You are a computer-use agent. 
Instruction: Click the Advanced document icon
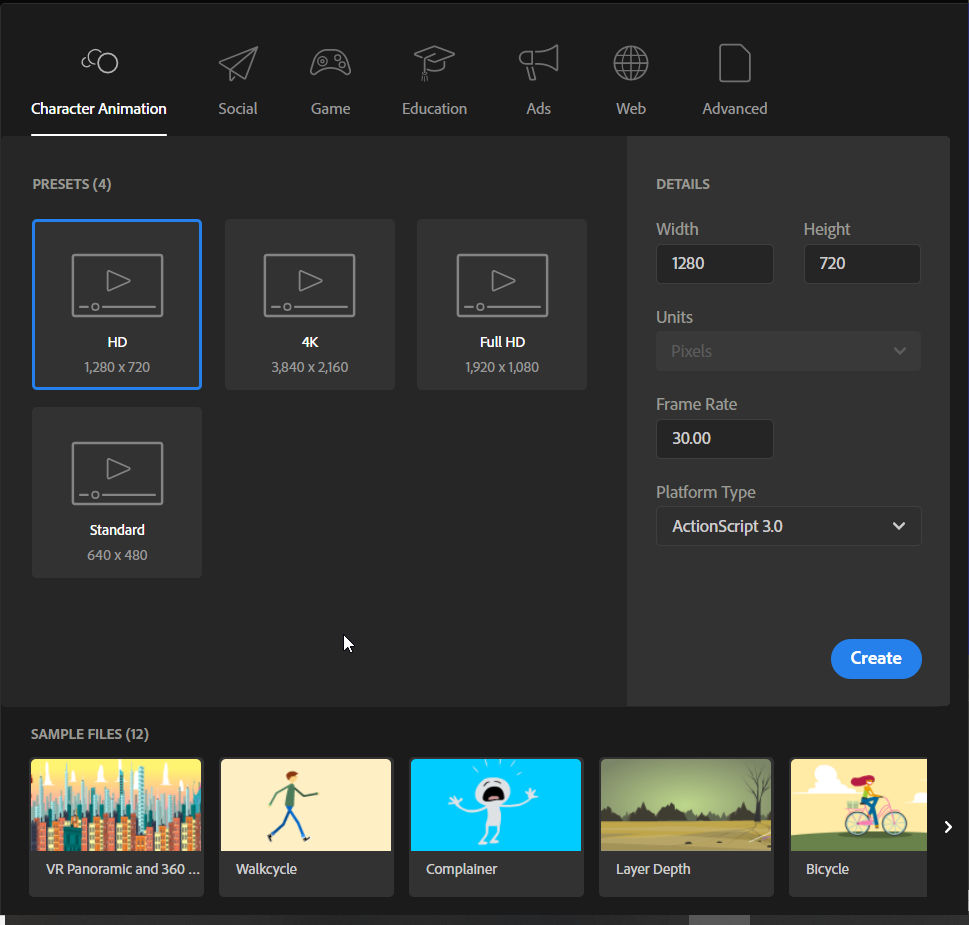click(734, 62)
